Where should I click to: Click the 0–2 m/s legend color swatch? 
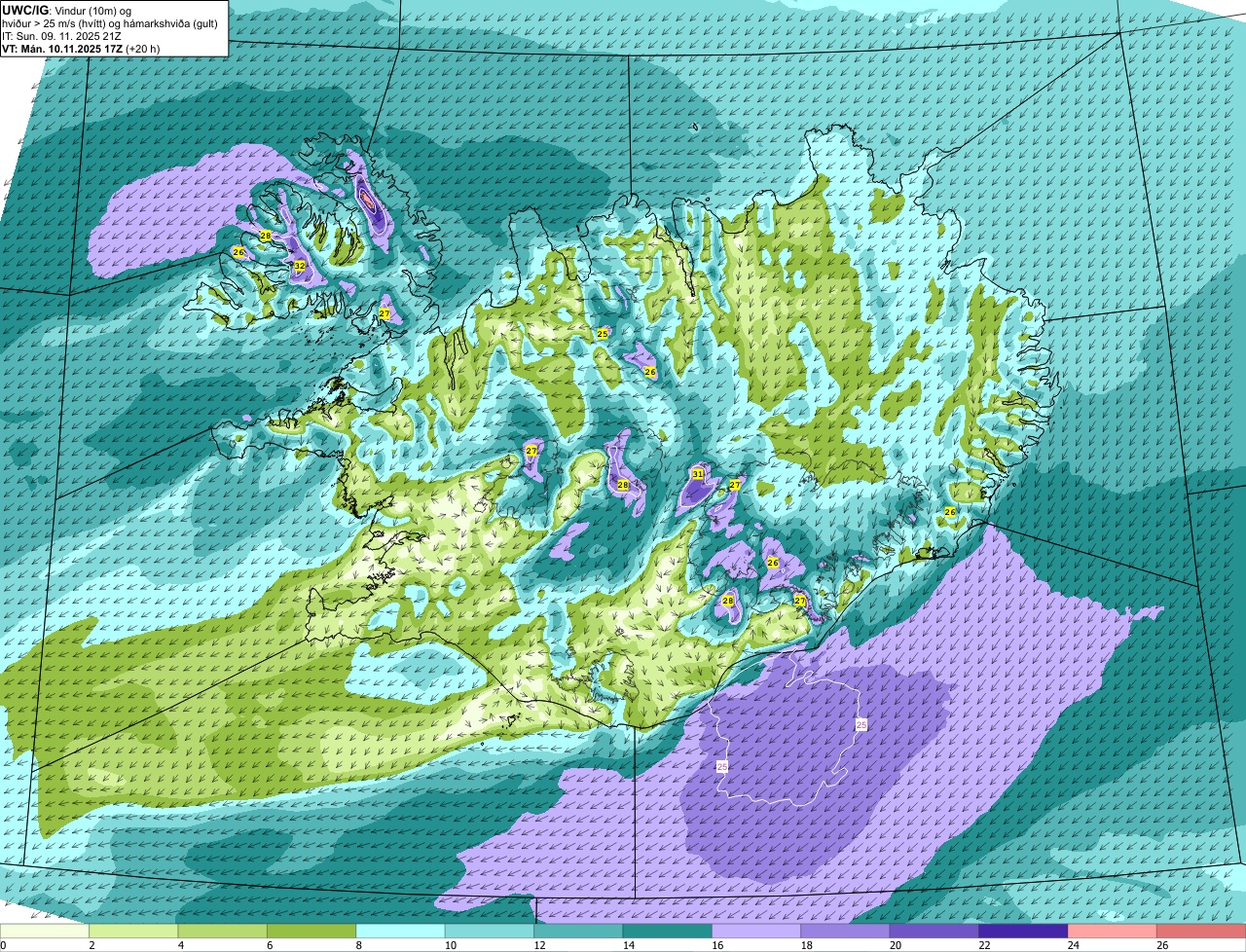click(x=45, y=931)
